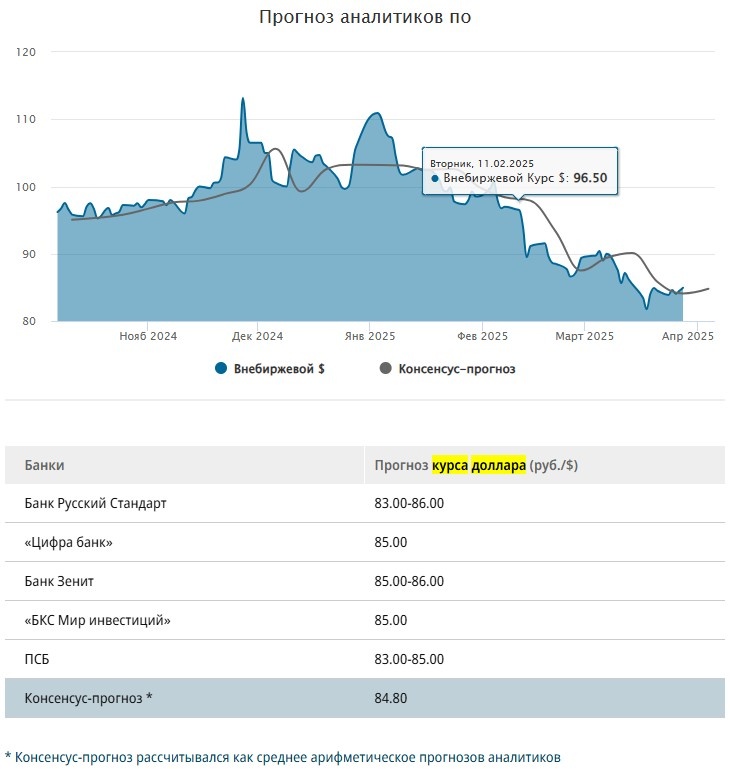Select the Банк Русский Стандарт row name

click(x=95, y=503)
